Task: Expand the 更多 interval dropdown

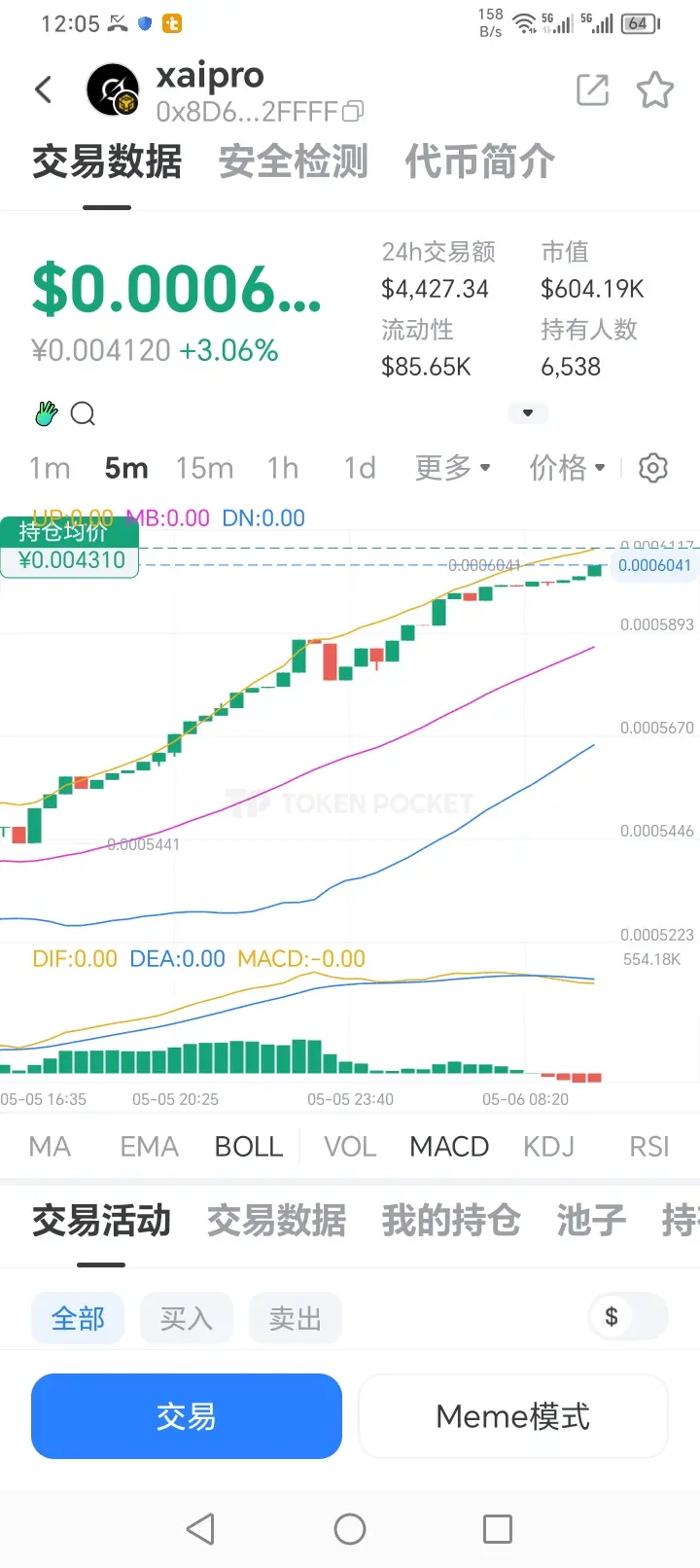Action: (453, 468)
